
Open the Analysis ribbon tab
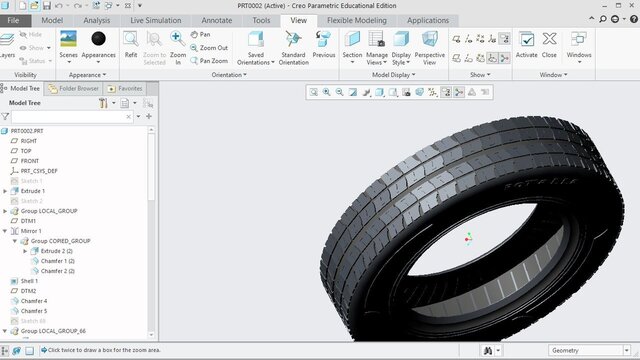(97, 20)
